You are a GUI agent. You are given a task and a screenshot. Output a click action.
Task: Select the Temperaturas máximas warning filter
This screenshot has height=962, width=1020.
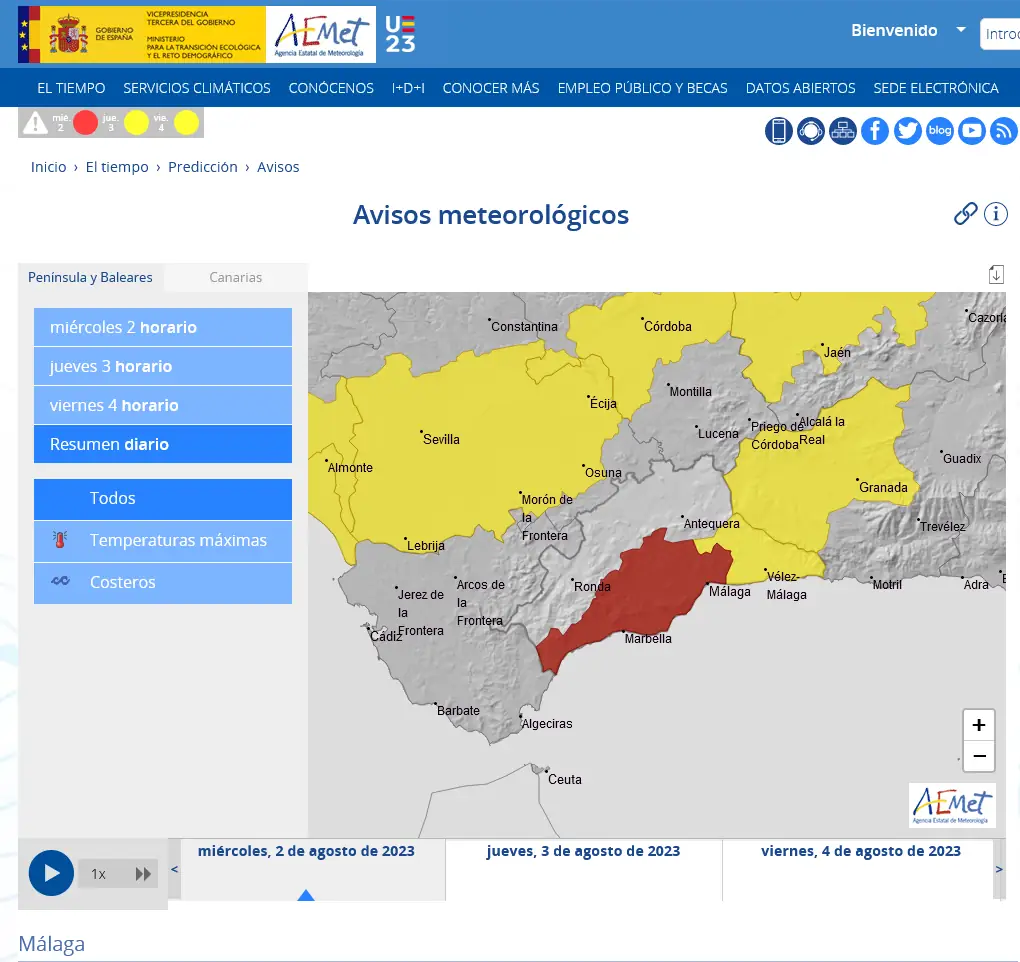click(163, 541)
